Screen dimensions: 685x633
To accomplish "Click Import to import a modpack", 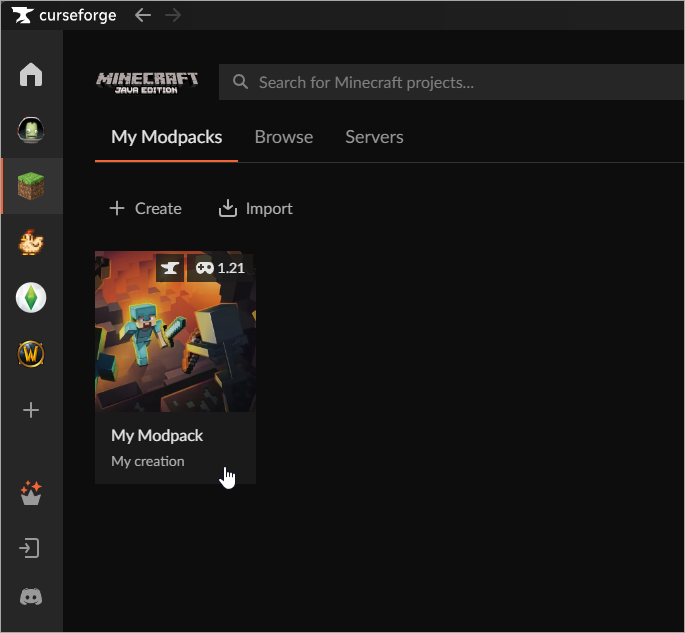I will [256, 208].
